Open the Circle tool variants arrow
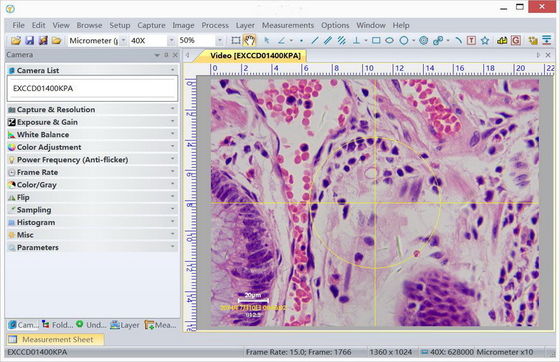 413,41
